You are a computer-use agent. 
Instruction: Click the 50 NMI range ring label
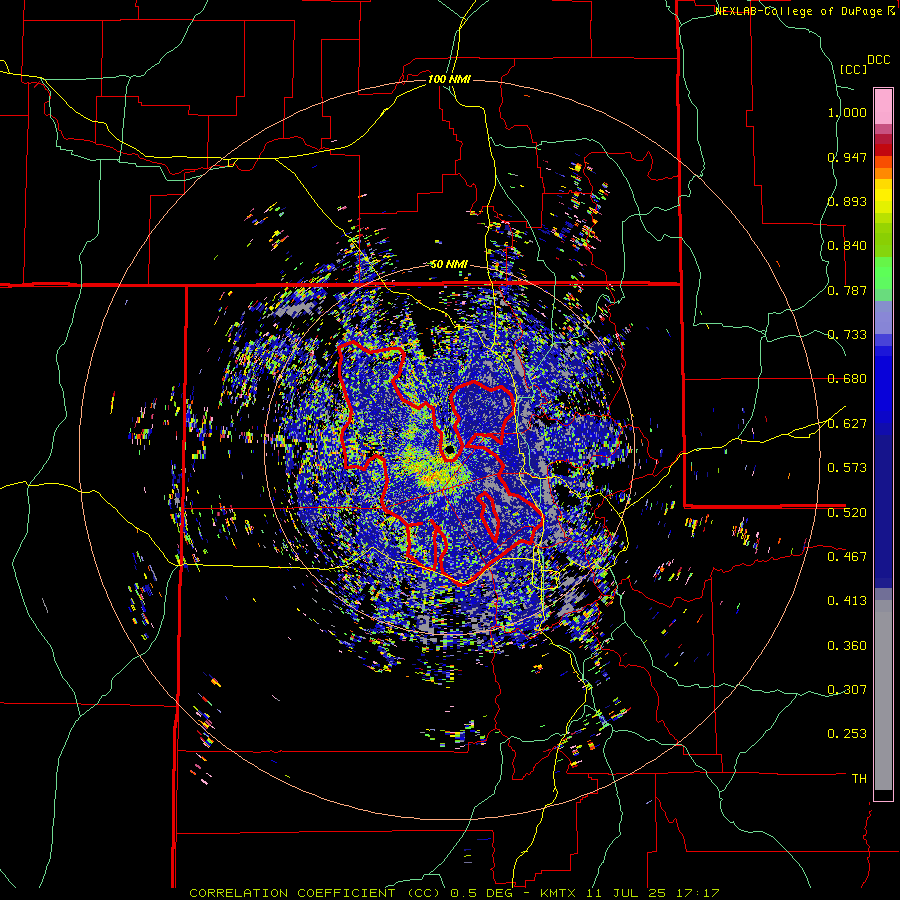449,265
